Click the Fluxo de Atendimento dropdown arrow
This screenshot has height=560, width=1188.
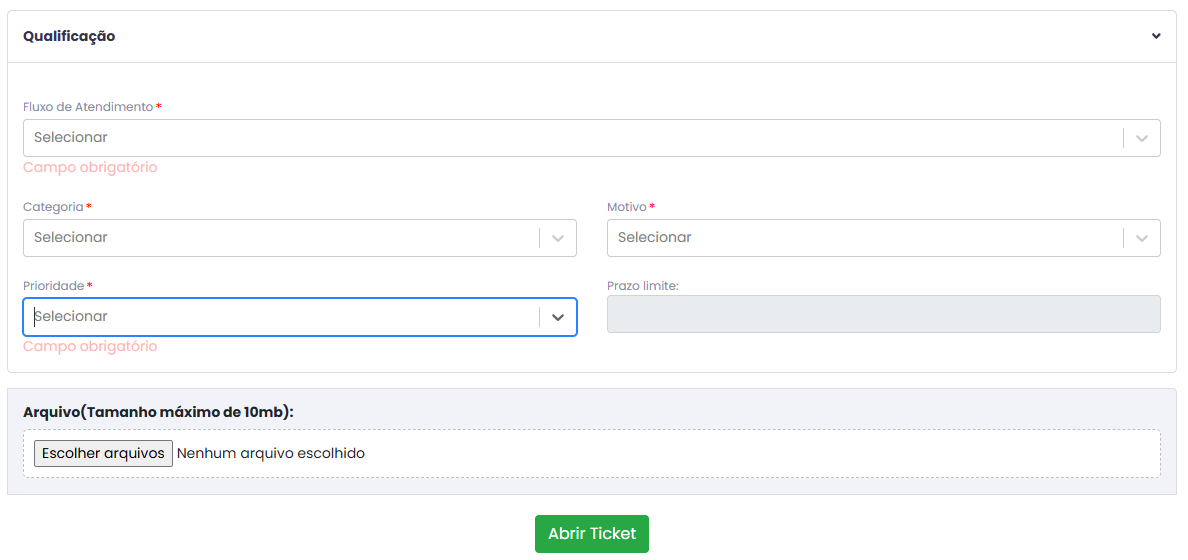pyautogui.click(x=1142, y=138)
